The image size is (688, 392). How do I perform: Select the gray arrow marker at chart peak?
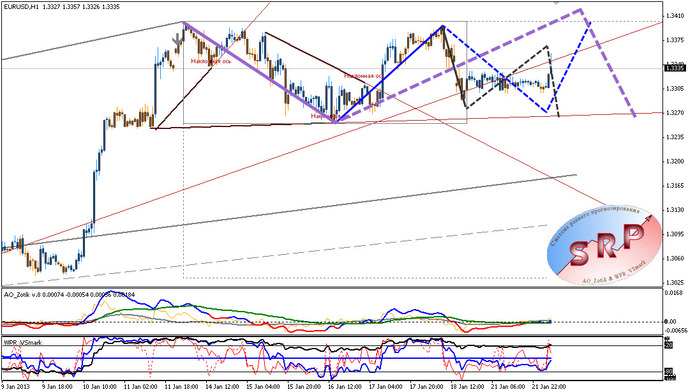tap(178, 41)
